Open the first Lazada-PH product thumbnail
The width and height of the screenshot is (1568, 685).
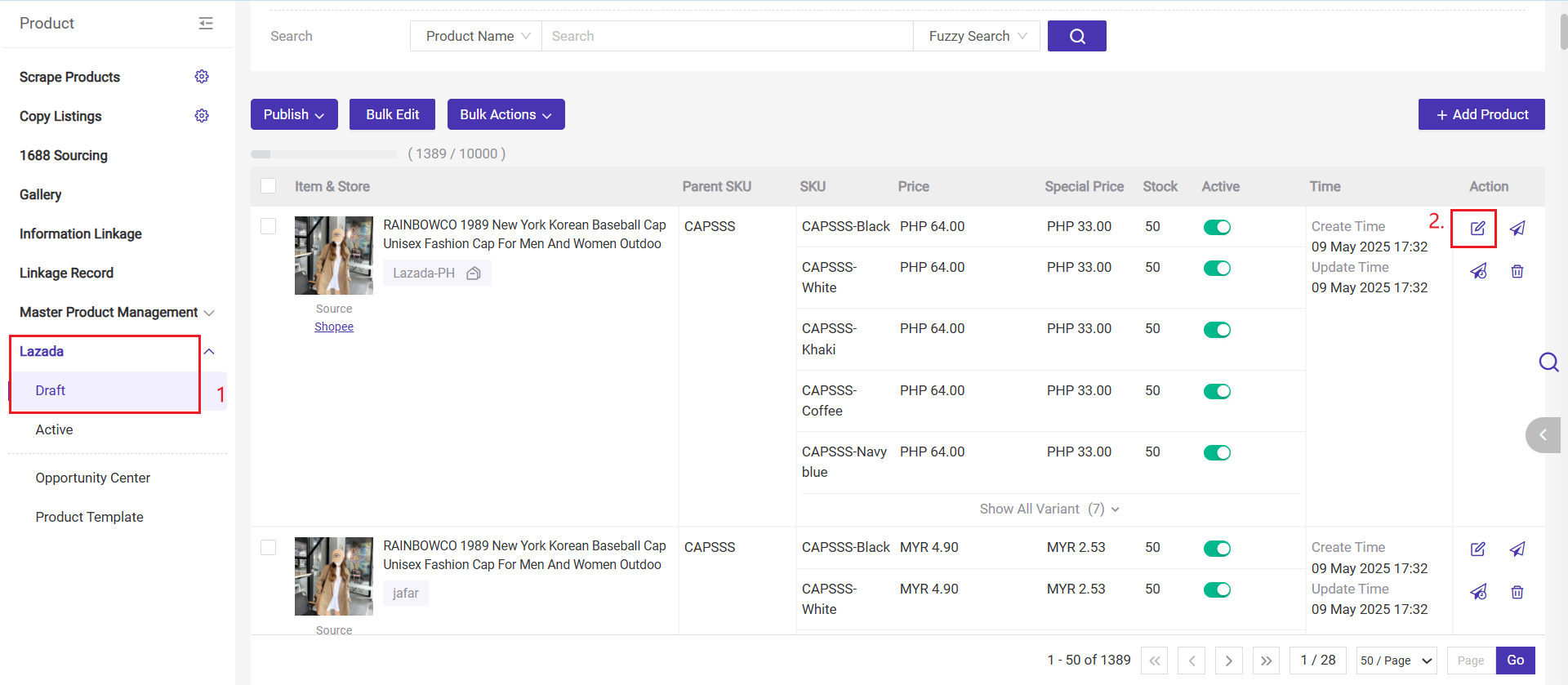coord(334,256)
